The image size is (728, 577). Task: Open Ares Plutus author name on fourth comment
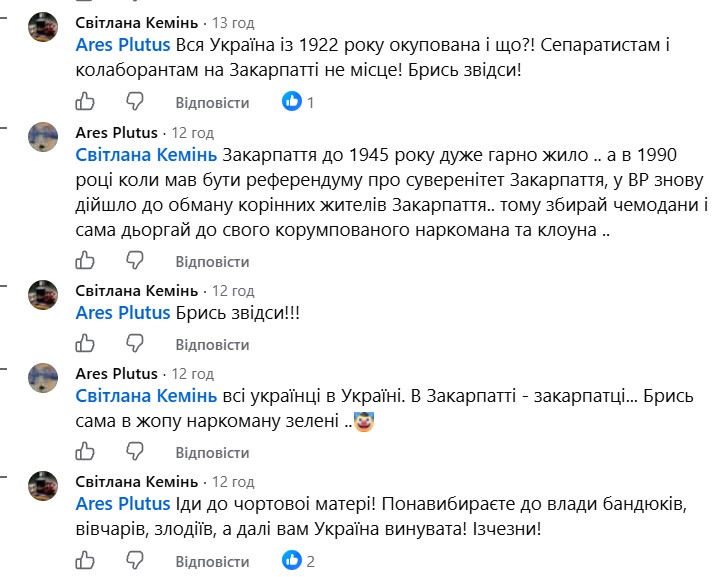coord(117,374)
